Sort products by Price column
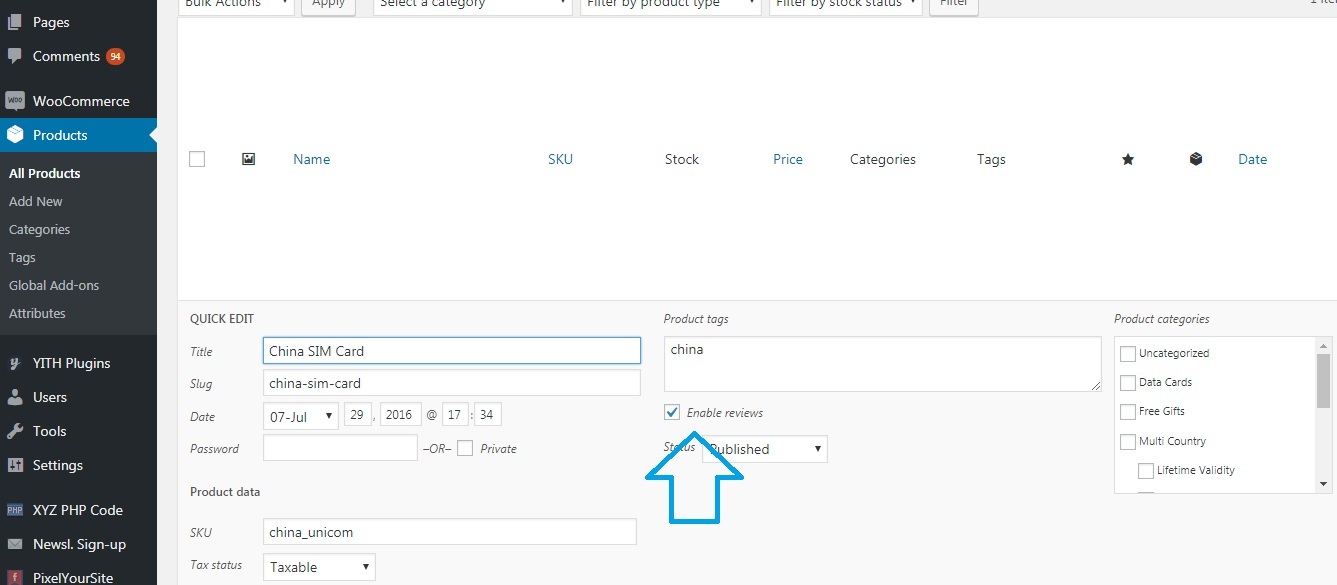This screenshot has width=1337, height=585. (788, 159)
